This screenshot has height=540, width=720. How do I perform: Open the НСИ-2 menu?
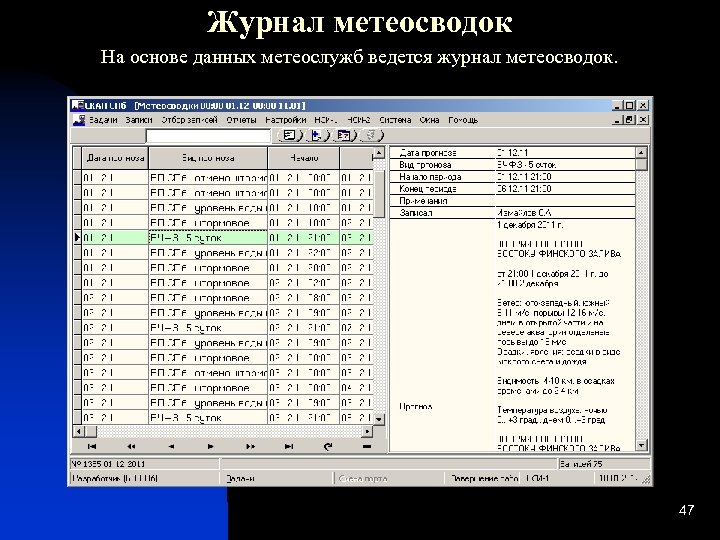pos(359,120)
